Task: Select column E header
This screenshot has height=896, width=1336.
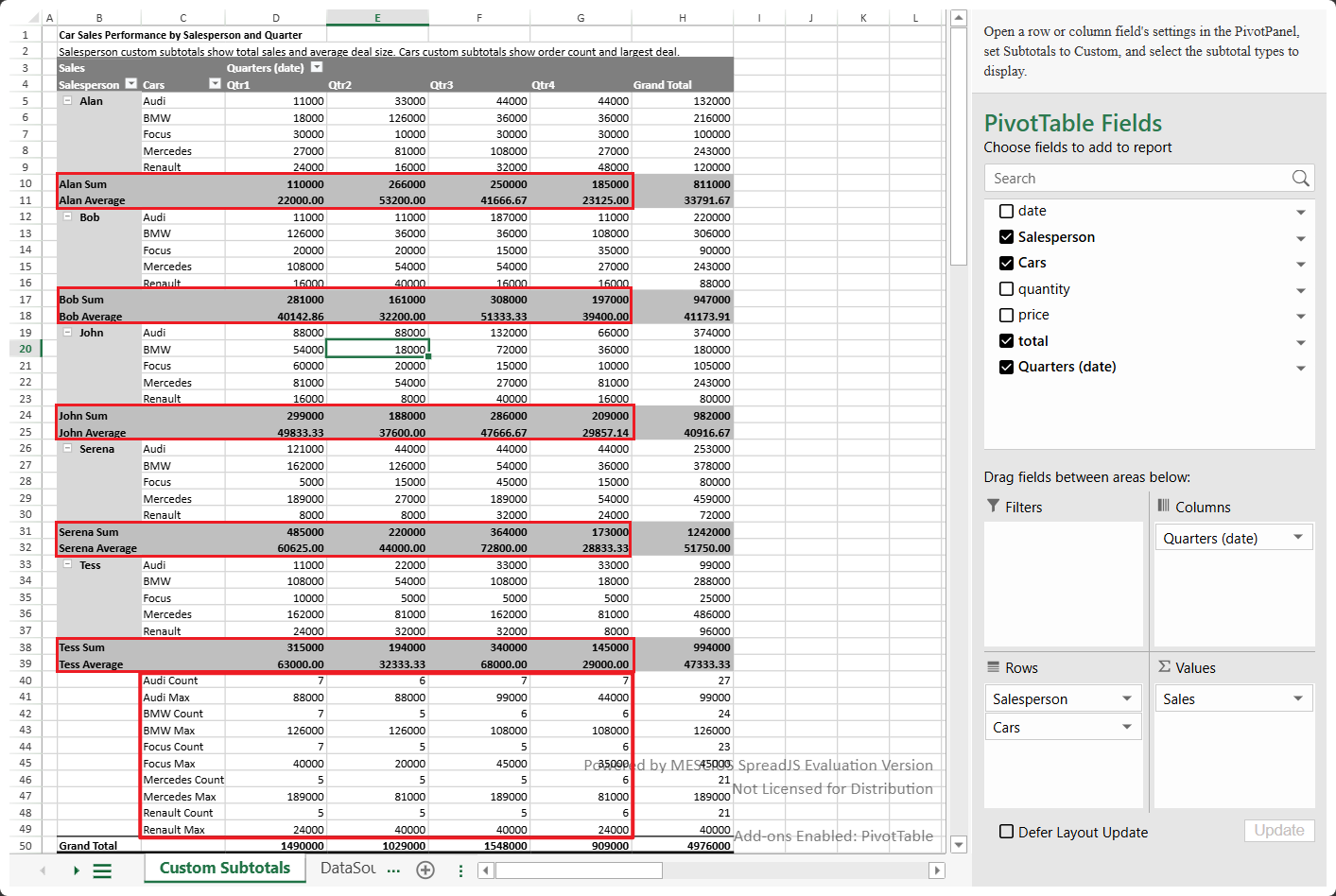Action: click(x=377, y=17)
